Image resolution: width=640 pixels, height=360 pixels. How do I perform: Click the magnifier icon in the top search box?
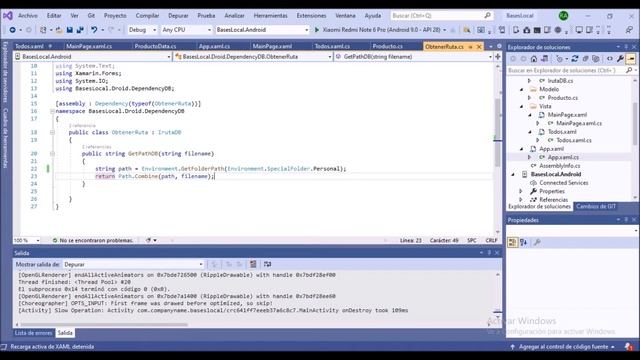point(487,16)
